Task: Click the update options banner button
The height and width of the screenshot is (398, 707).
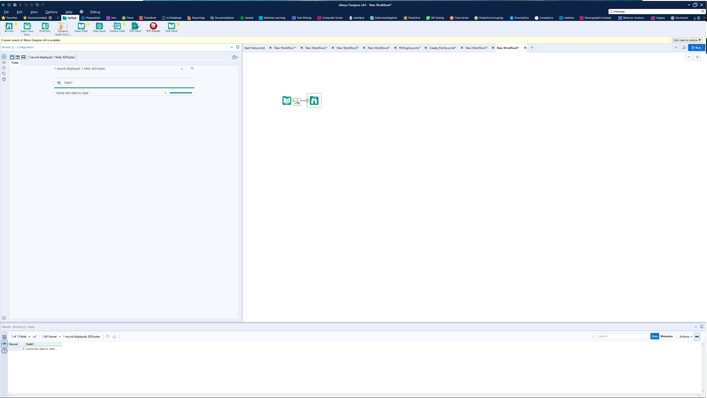Action: pyautogui.click(x=687, y=40)
